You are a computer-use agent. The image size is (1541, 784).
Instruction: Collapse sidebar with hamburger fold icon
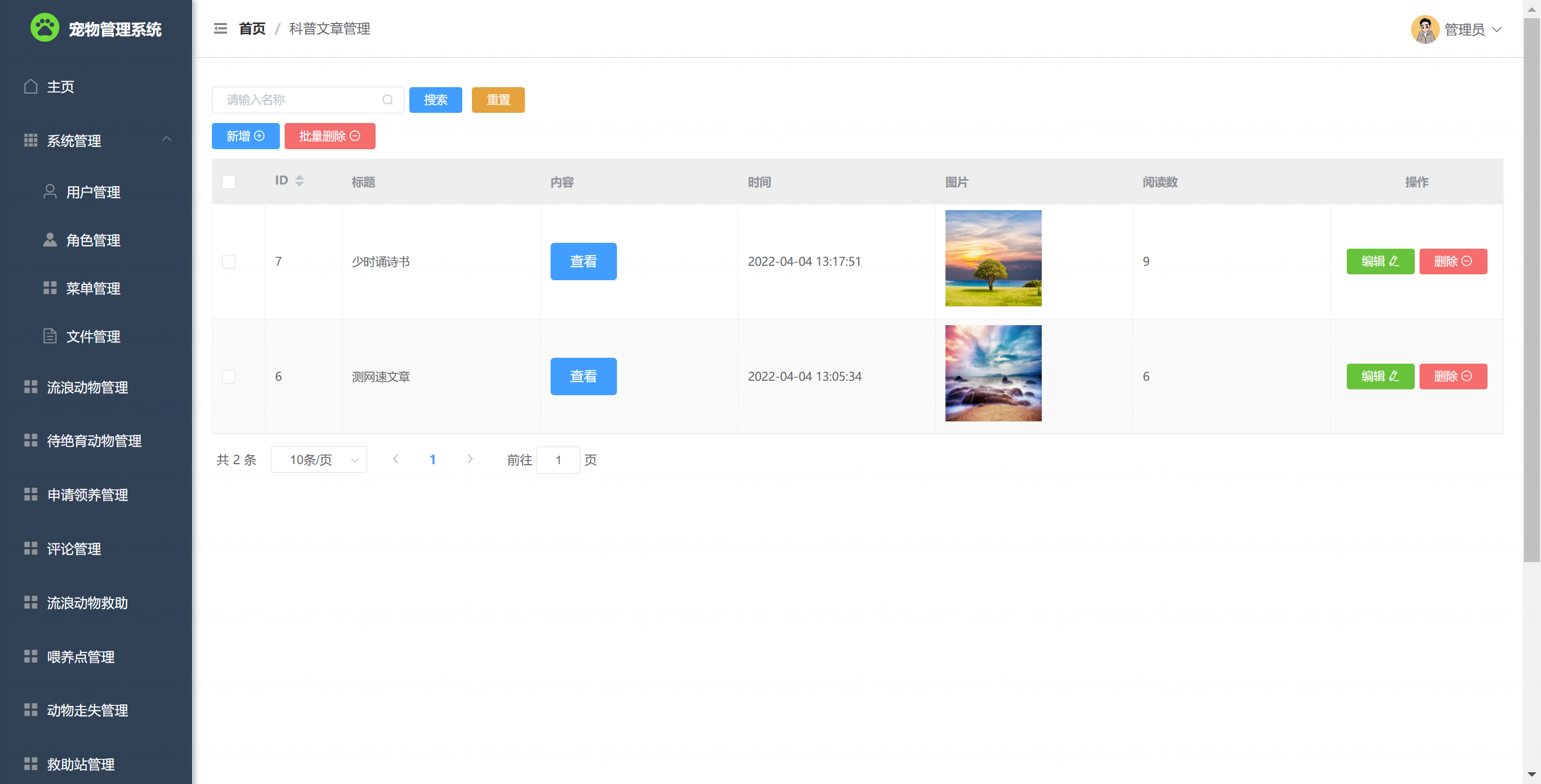point(220,29)
